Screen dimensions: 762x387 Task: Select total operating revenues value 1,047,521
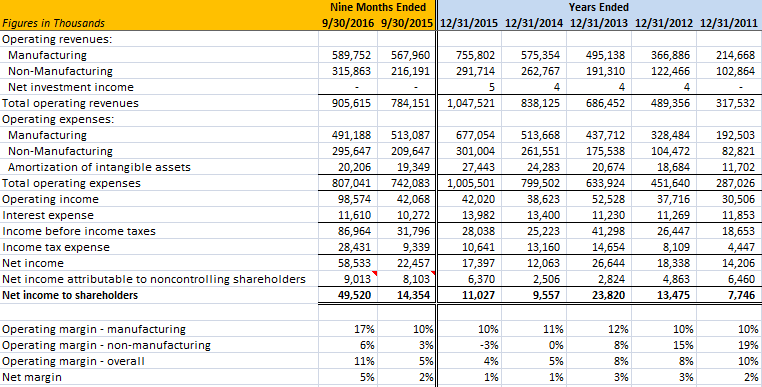tap(471, 103)
